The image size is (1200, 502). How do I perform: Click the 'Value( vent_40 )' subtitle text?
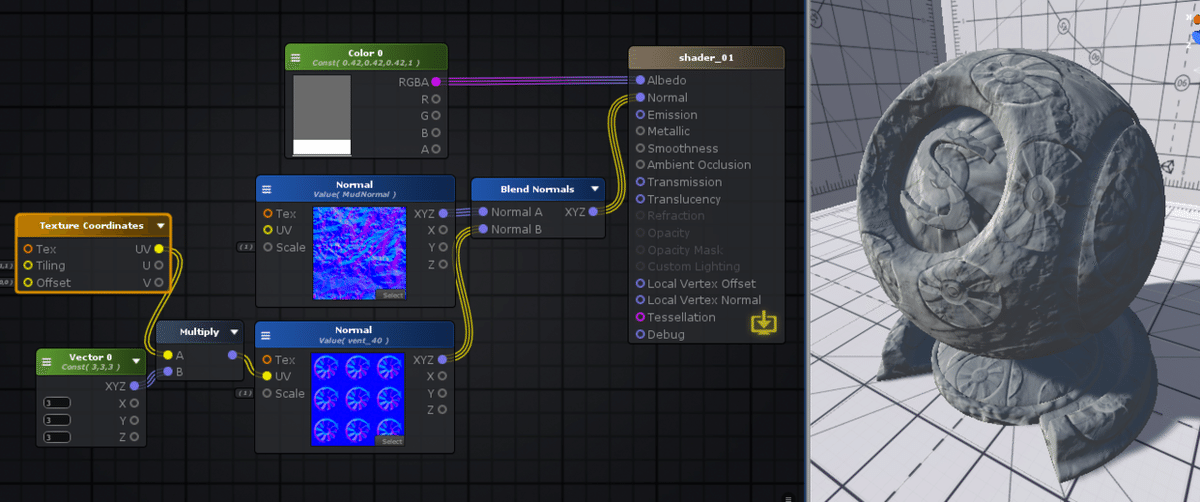pos(355,340)
